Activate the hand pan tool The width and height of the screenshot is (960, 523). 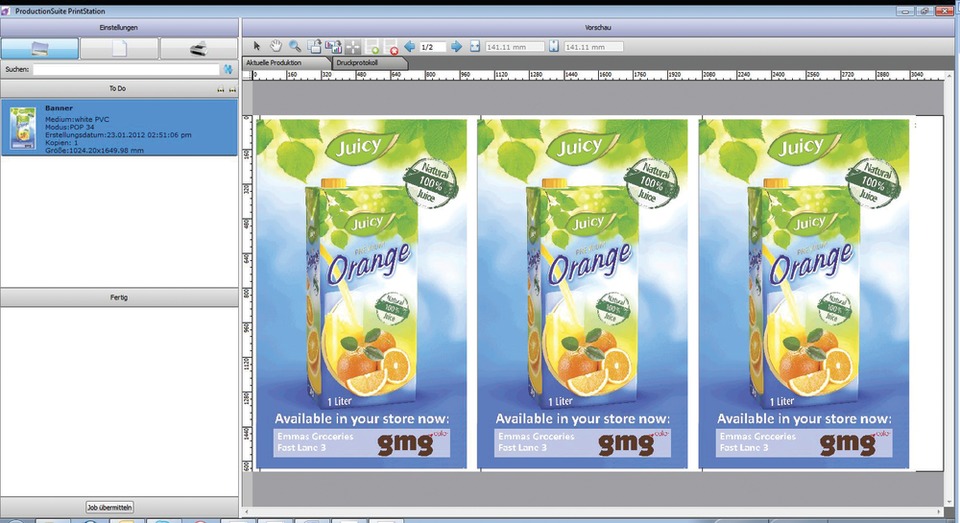276,46
